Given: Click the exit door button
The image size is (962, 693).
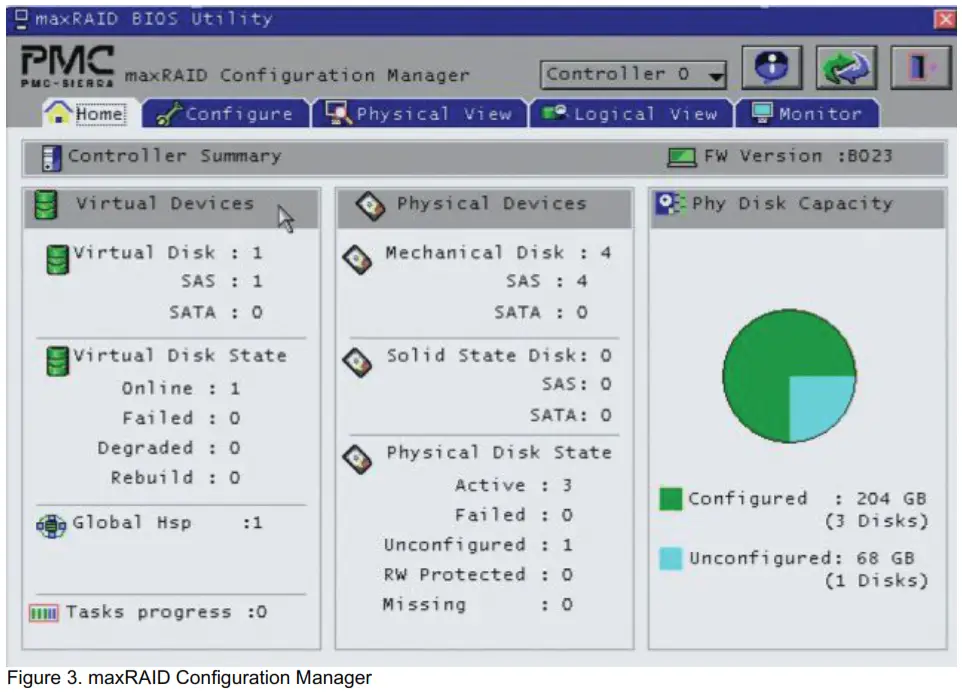Looking at the screenshot, I should pos(920,67).
